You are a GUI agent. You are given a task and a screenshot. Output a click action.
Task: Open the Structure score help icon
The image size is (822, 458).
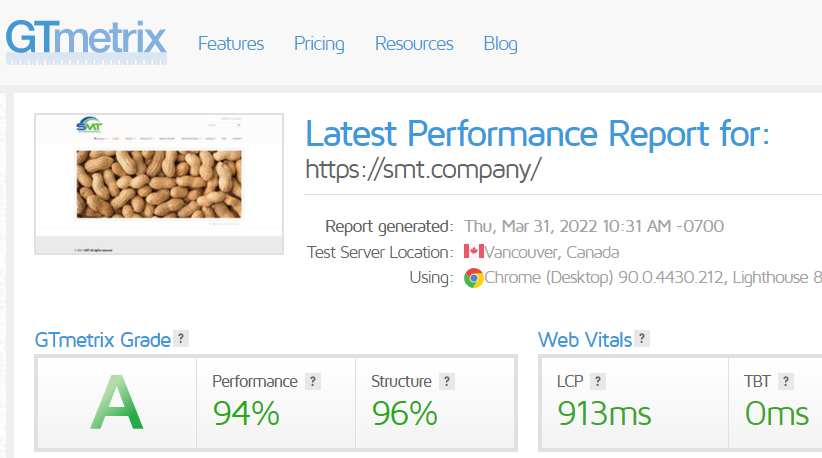pyautogui.click(x=447, y=381)
